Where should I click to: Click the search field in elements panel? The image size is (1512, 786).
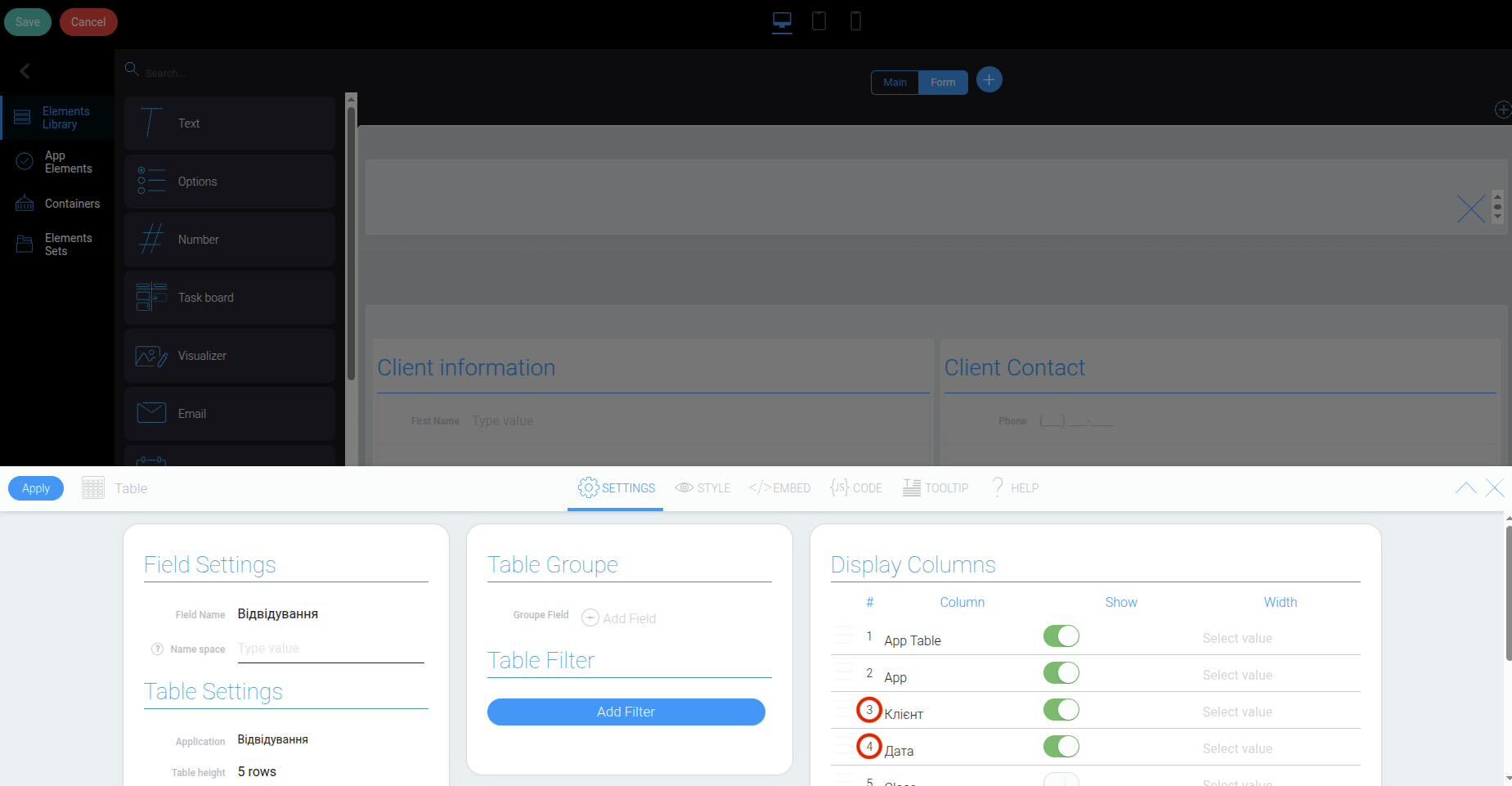pos(237,73)
